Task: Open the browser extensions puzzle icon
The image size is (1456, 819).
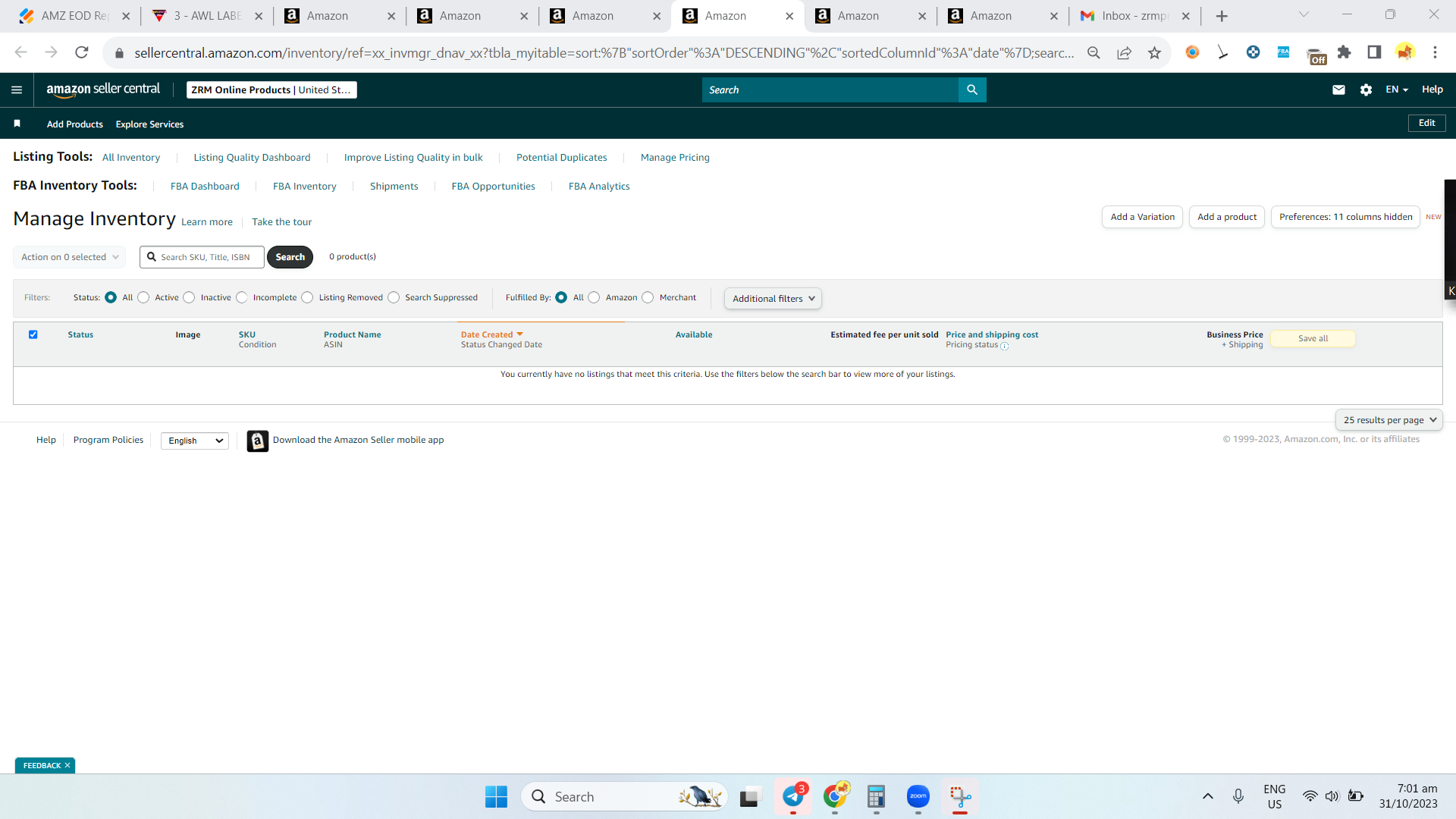Action: coord(1345,52)
